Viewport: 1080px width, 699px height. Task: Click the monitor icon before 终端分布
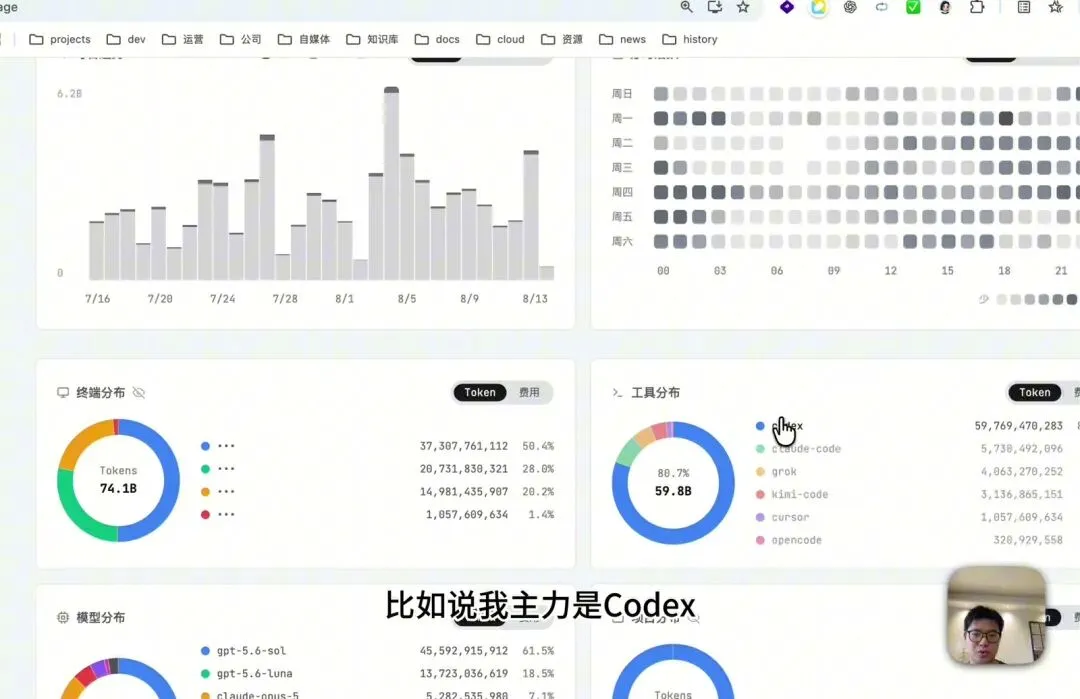[63, 393]
